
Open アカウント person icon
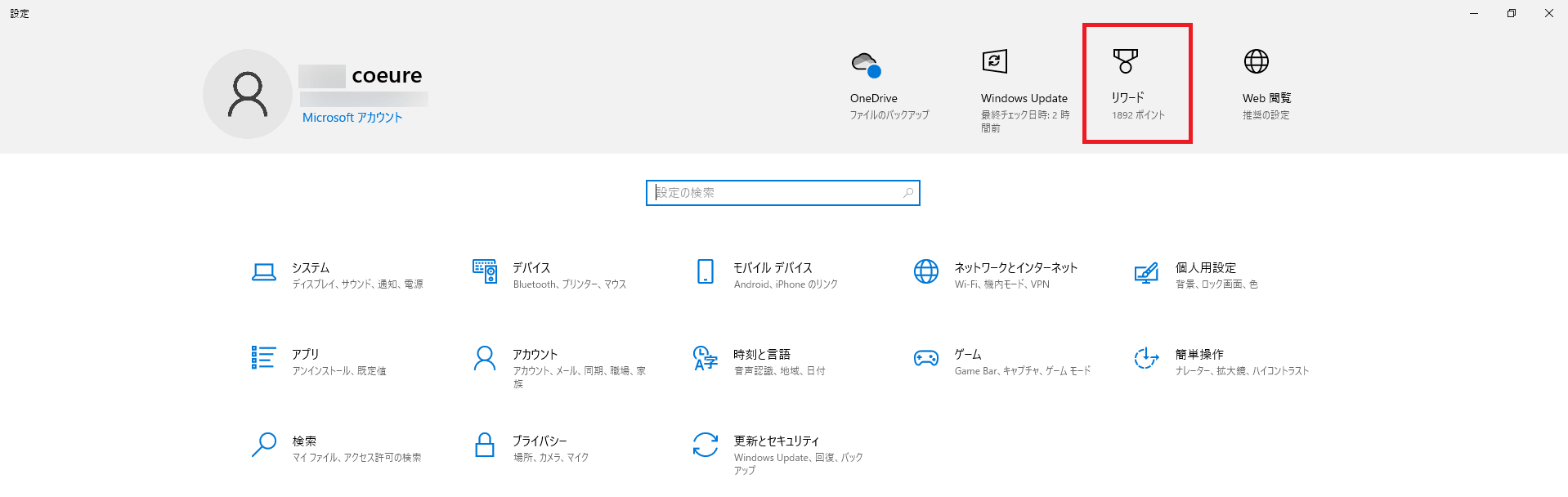point(485,358)
